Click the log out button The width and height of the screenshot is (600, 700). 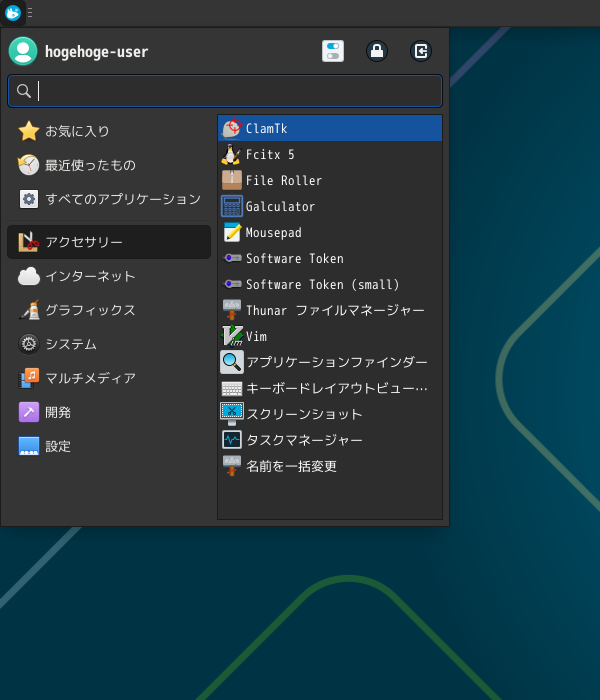point(421,51)
